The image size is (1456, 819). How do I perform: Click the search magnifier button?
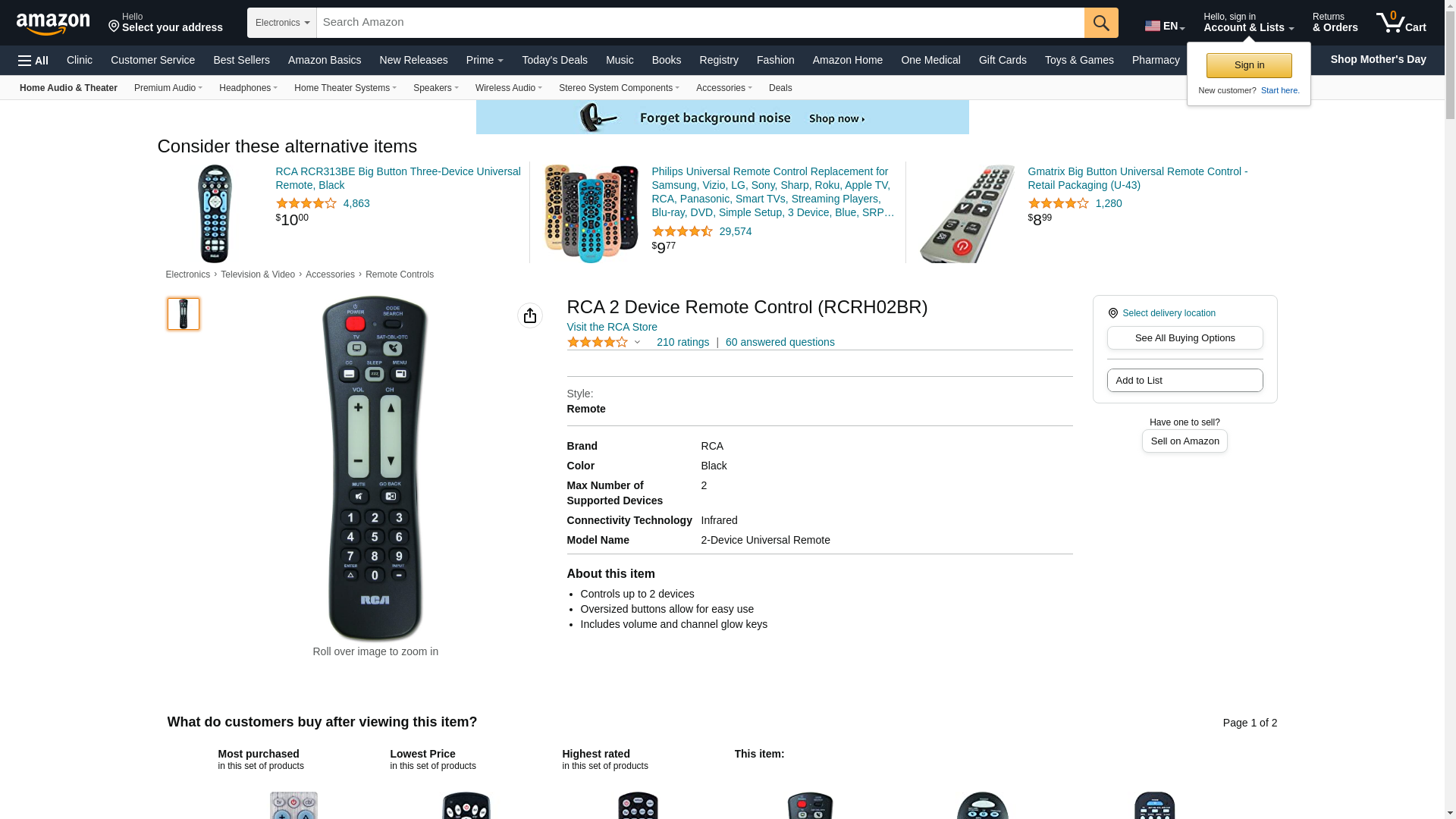click(1101, 23)
